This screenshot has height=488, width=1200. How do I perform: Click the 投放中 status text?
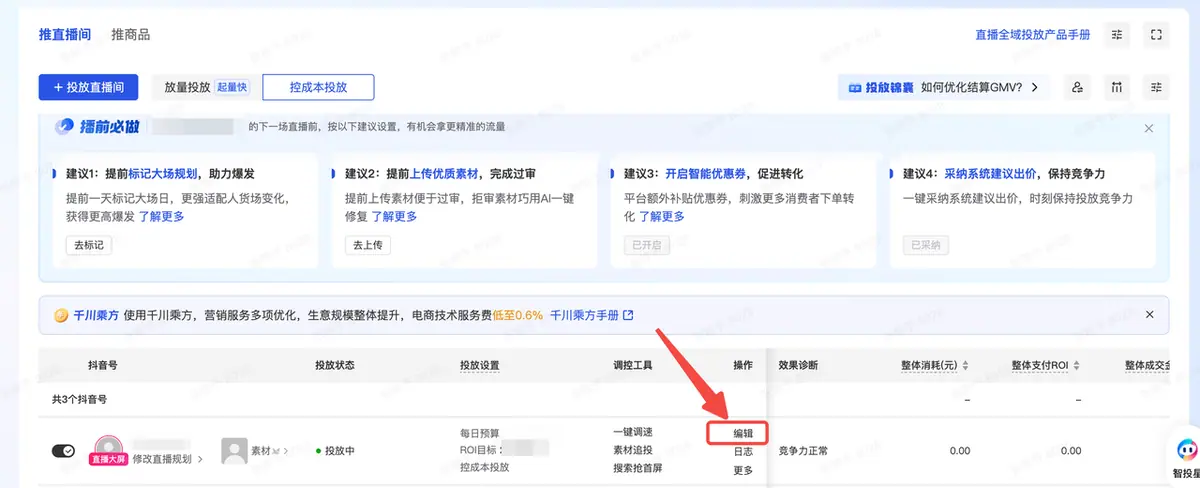[341, 451]
